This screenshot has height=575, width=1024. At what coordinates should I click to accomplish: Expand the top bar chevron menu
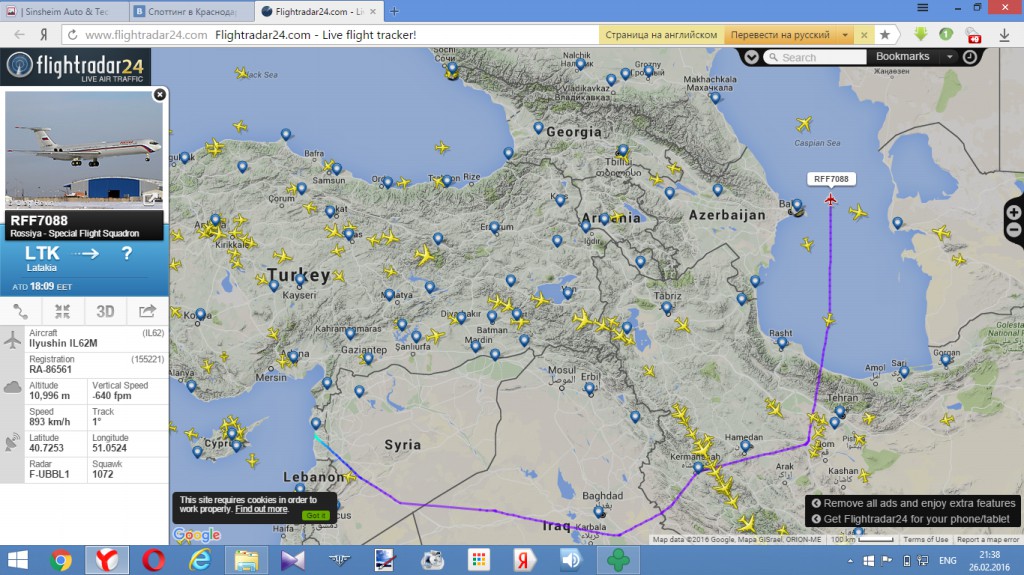[751, 58]
